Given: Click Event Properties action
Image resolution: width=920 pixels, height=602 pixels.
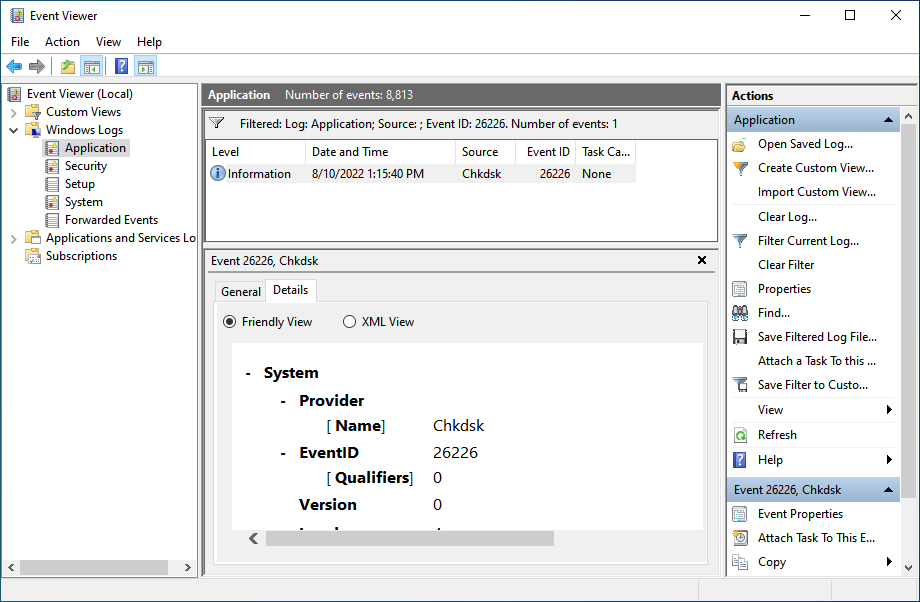Looking at the screenshot, I should 800,514.
